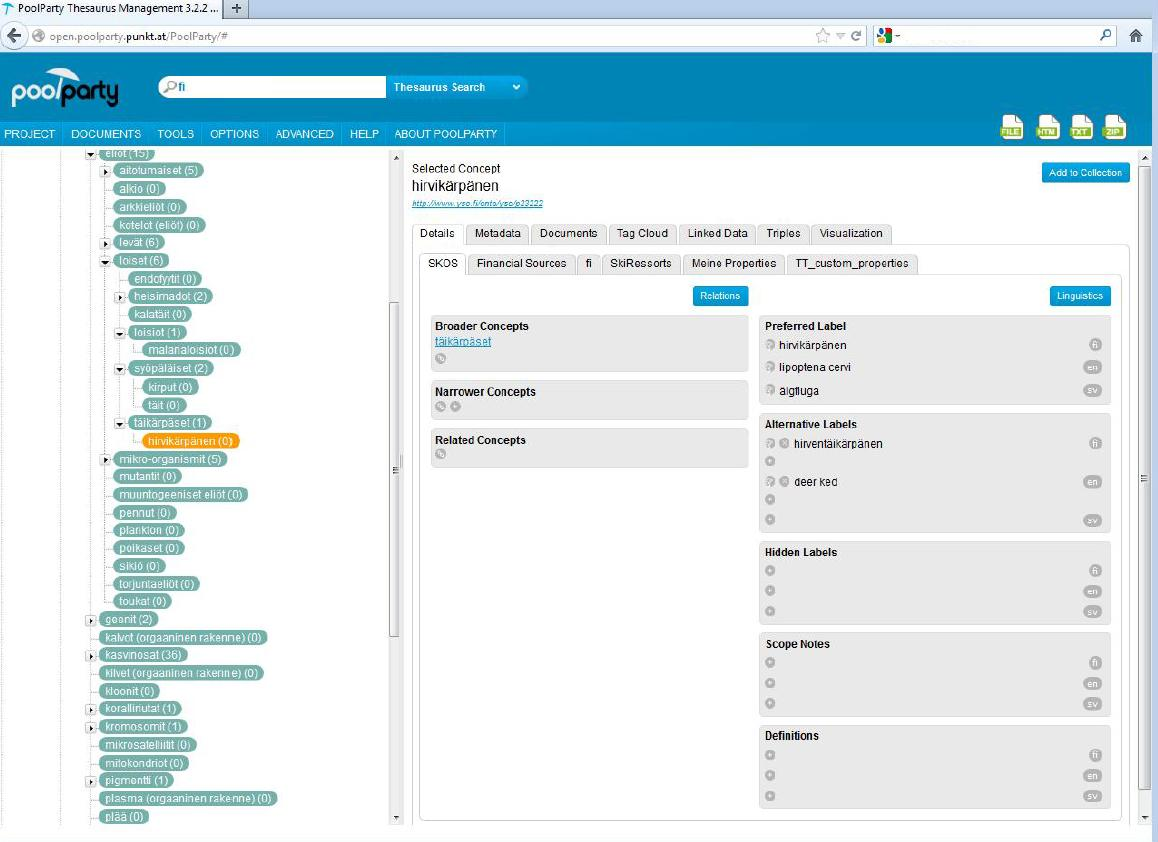Expand the mikro-organismit tree node
This screenshot has height=842, width=1158.
tap(106, 459)
